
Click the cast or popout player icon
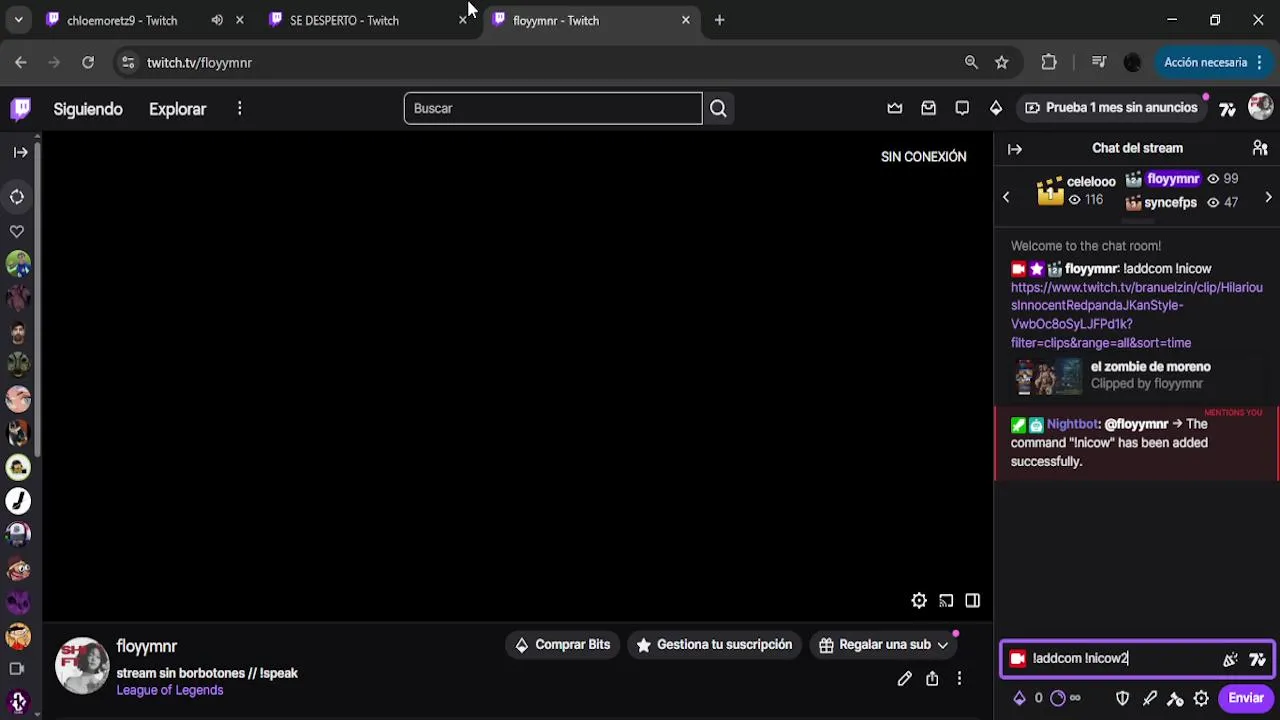946,601
